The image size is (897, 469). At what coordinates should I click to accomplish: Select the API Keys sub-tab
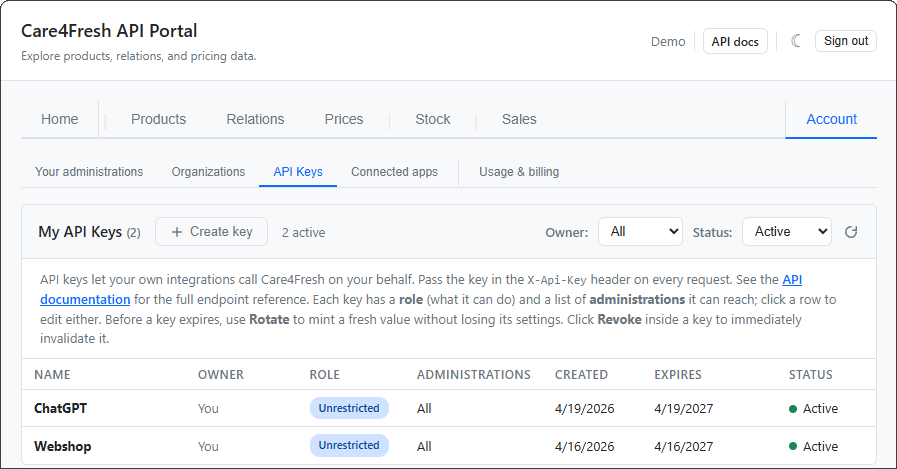coord(298,172)
